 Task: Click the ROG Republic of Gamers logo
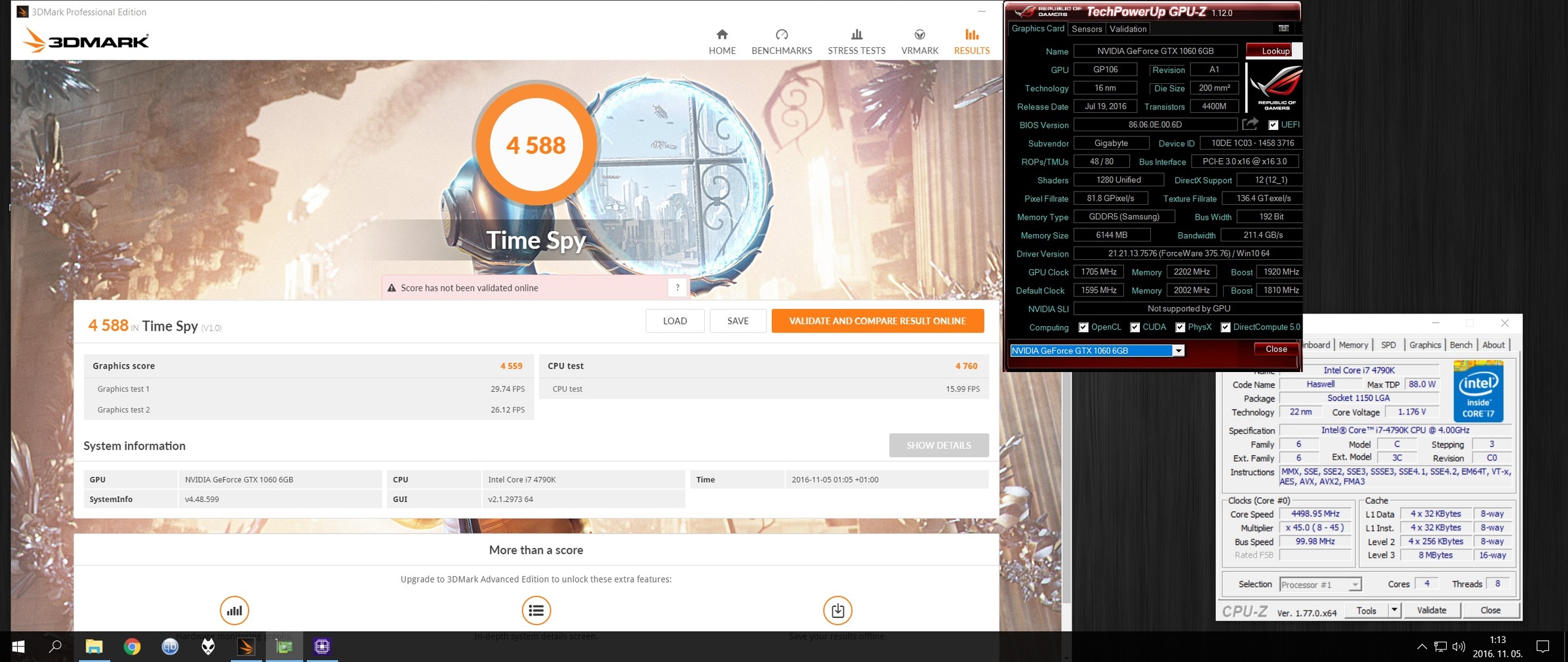point(1274,87)
